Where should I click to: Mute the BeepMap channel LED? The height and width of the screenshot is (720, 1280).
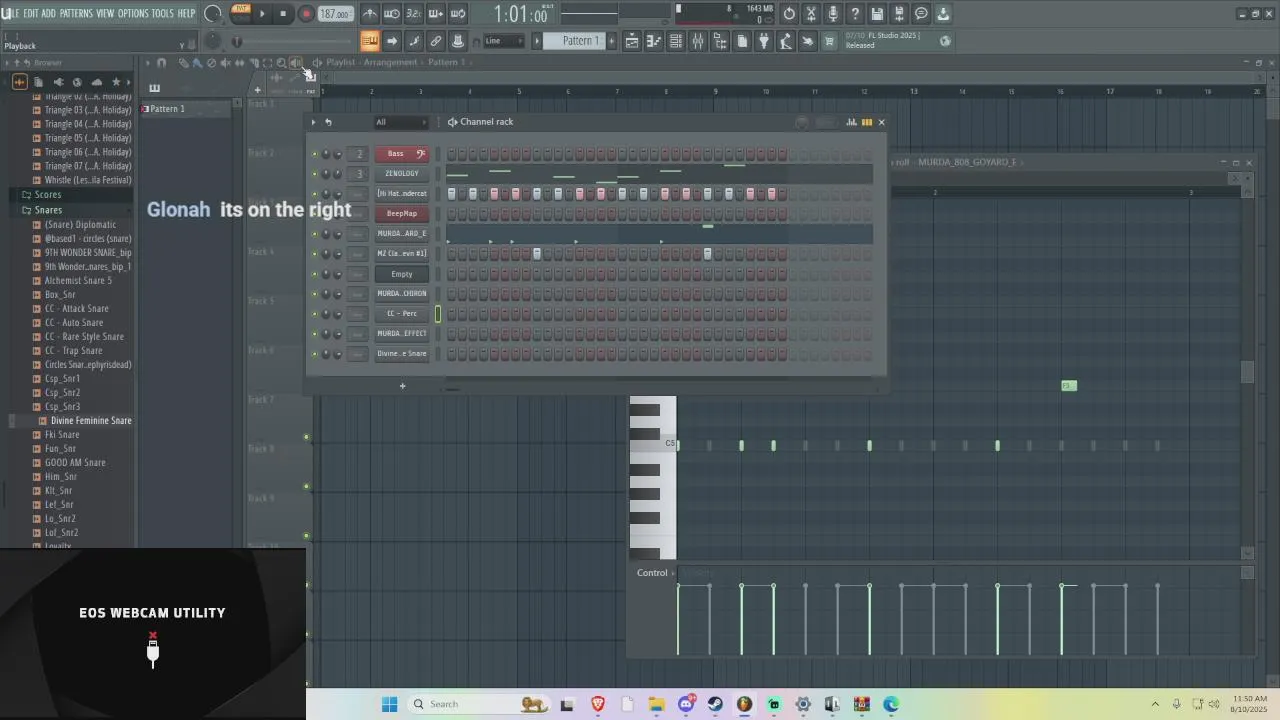tap(314, 214)
